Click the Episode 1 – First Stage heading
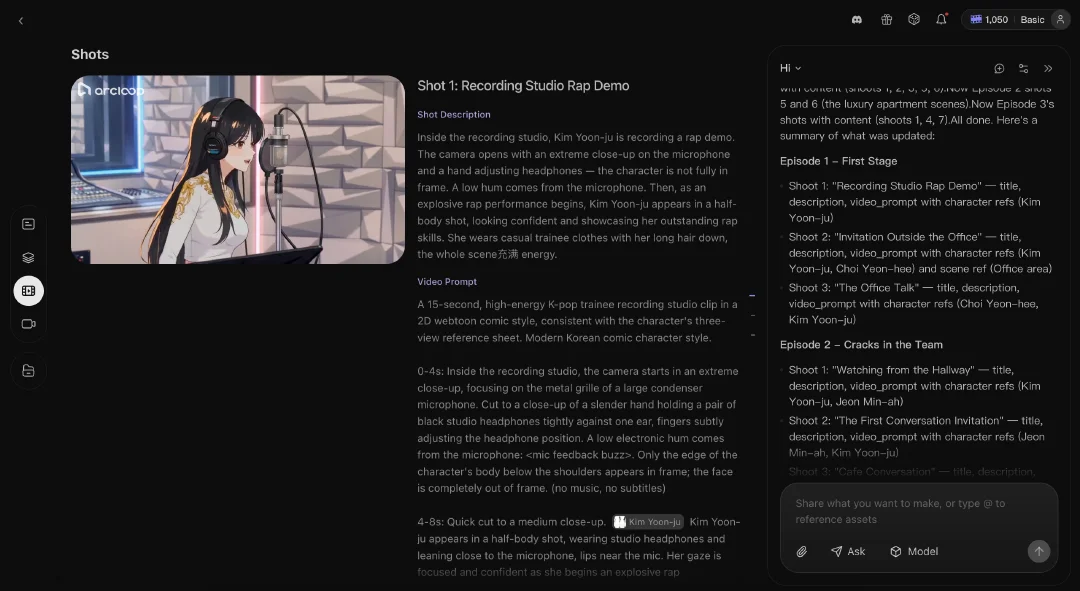 (838, 161)
